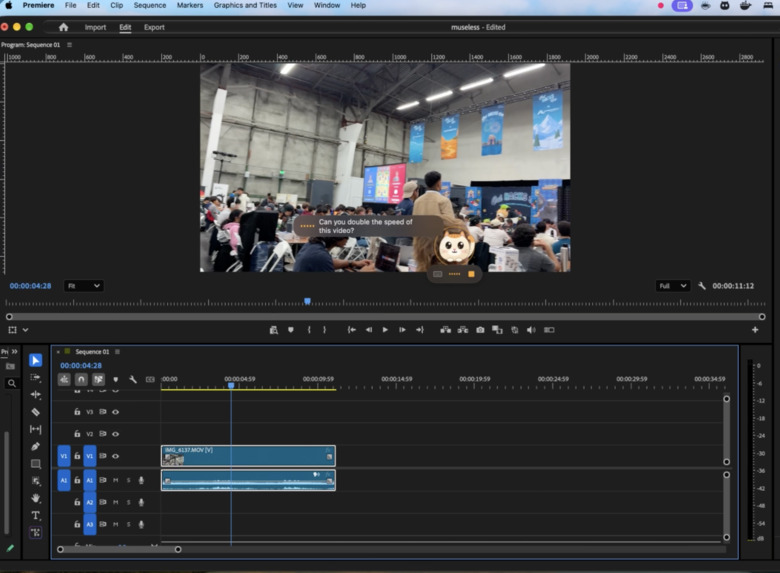Open Program monitor settings wrench
Viewport: 780px width, 573px height.
coord(701,286)
